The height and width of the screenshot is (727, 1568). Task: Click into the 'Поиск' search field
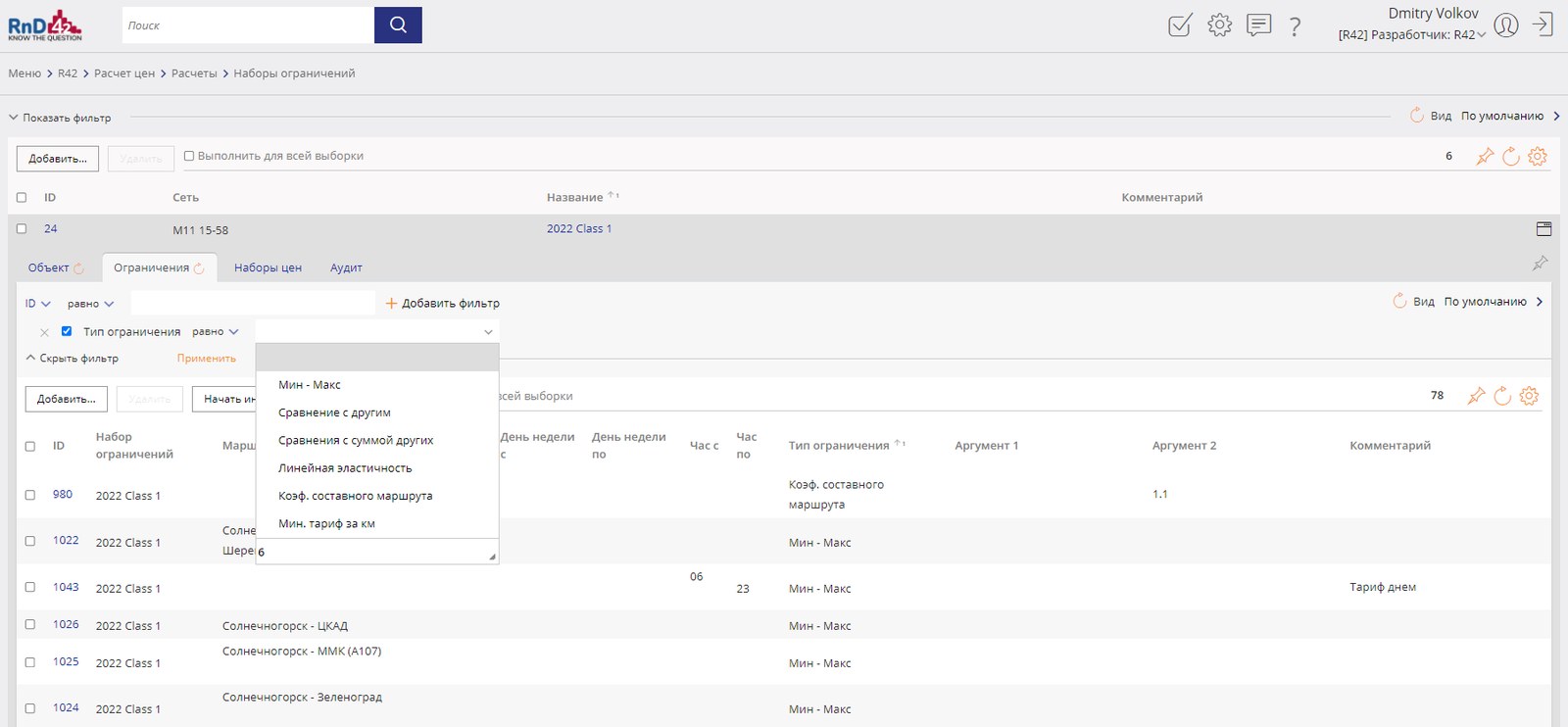coord(248,25)
